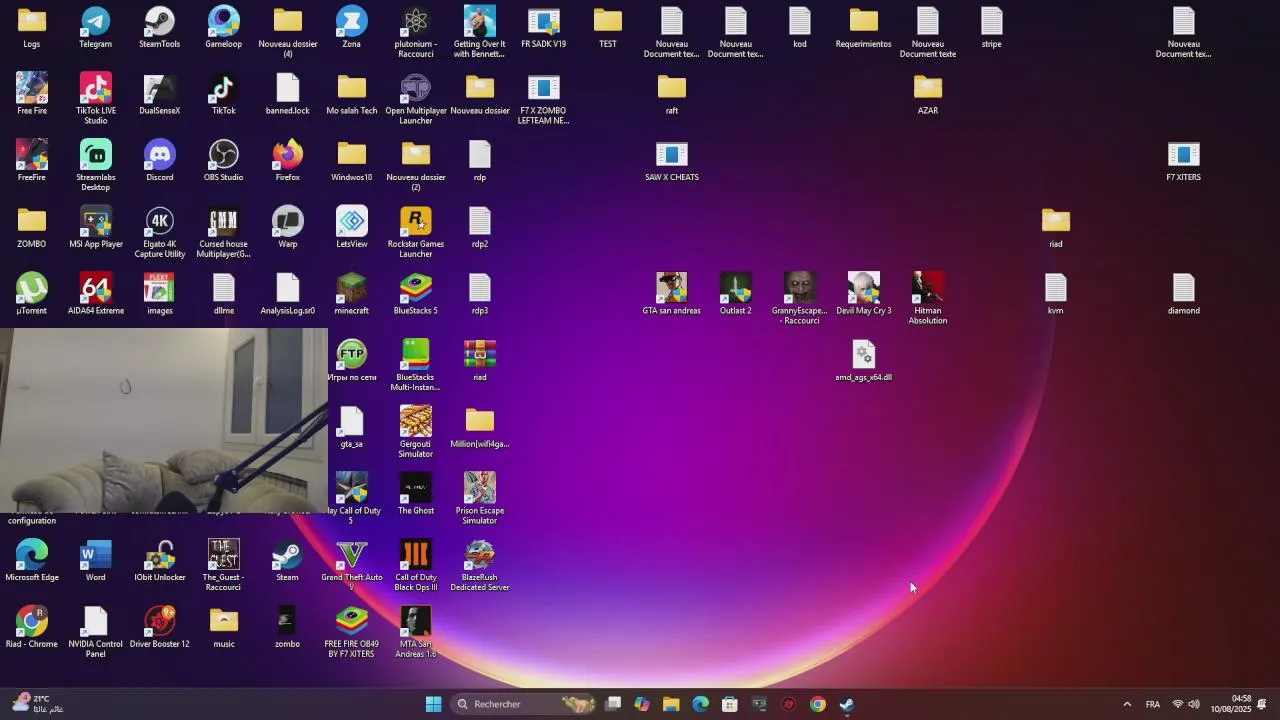
Task: Select the BlazeRush Dedicated Server icon
Action: point(480,565)
